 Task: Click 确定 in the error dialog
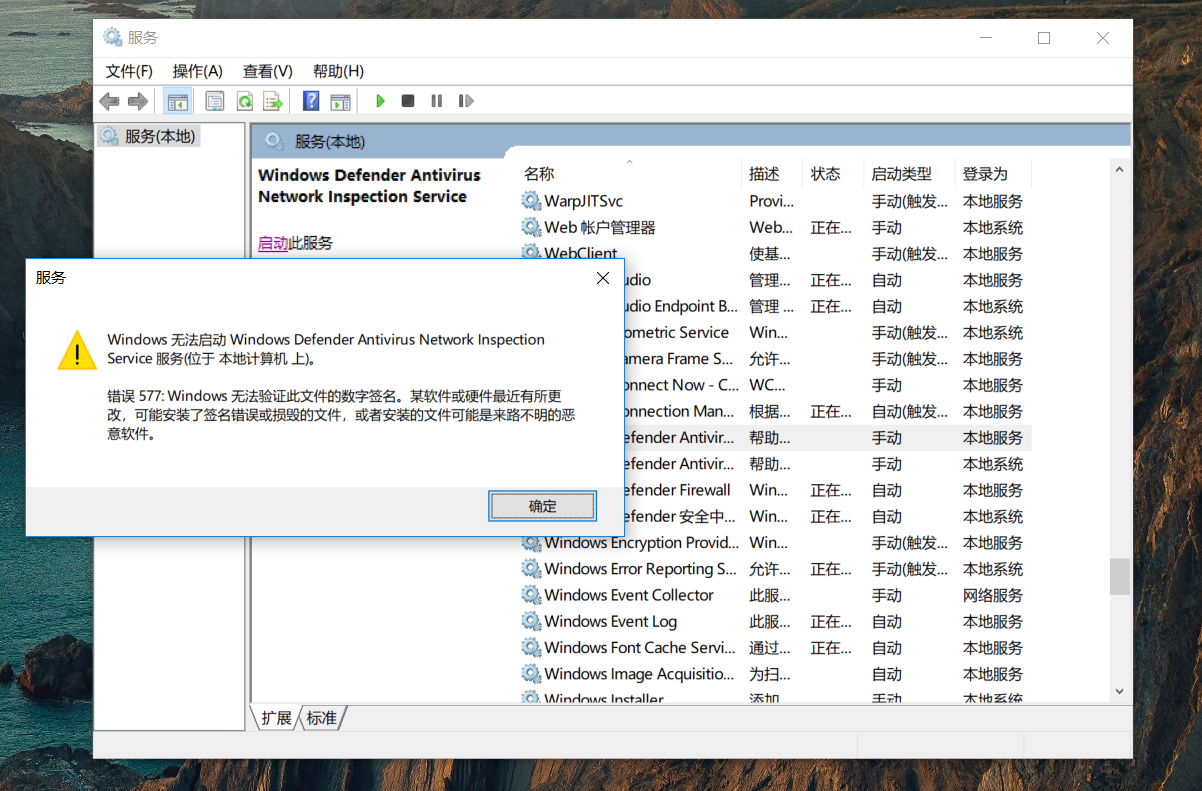coord(543,506)
